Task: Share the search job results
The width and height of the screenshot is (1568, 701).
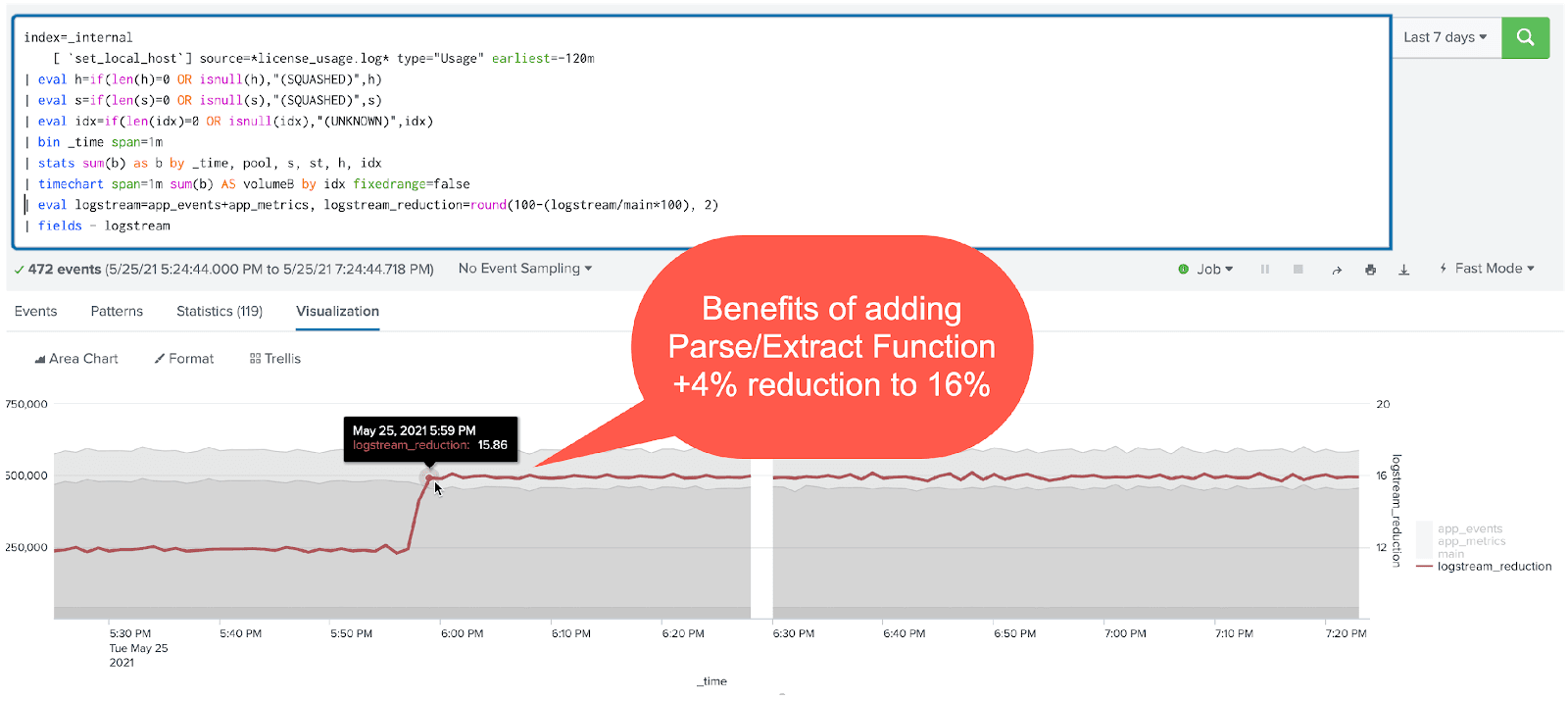Action: [x=1337, y=270]
